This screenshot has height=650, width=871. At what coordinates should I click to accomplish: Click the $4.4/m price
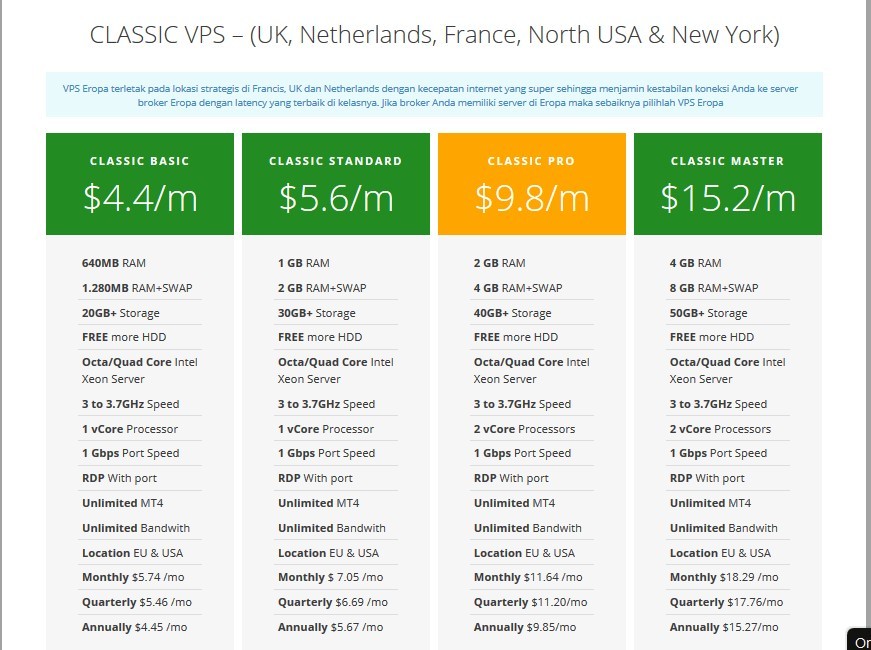pyautogui.click(x=139, y=198)
